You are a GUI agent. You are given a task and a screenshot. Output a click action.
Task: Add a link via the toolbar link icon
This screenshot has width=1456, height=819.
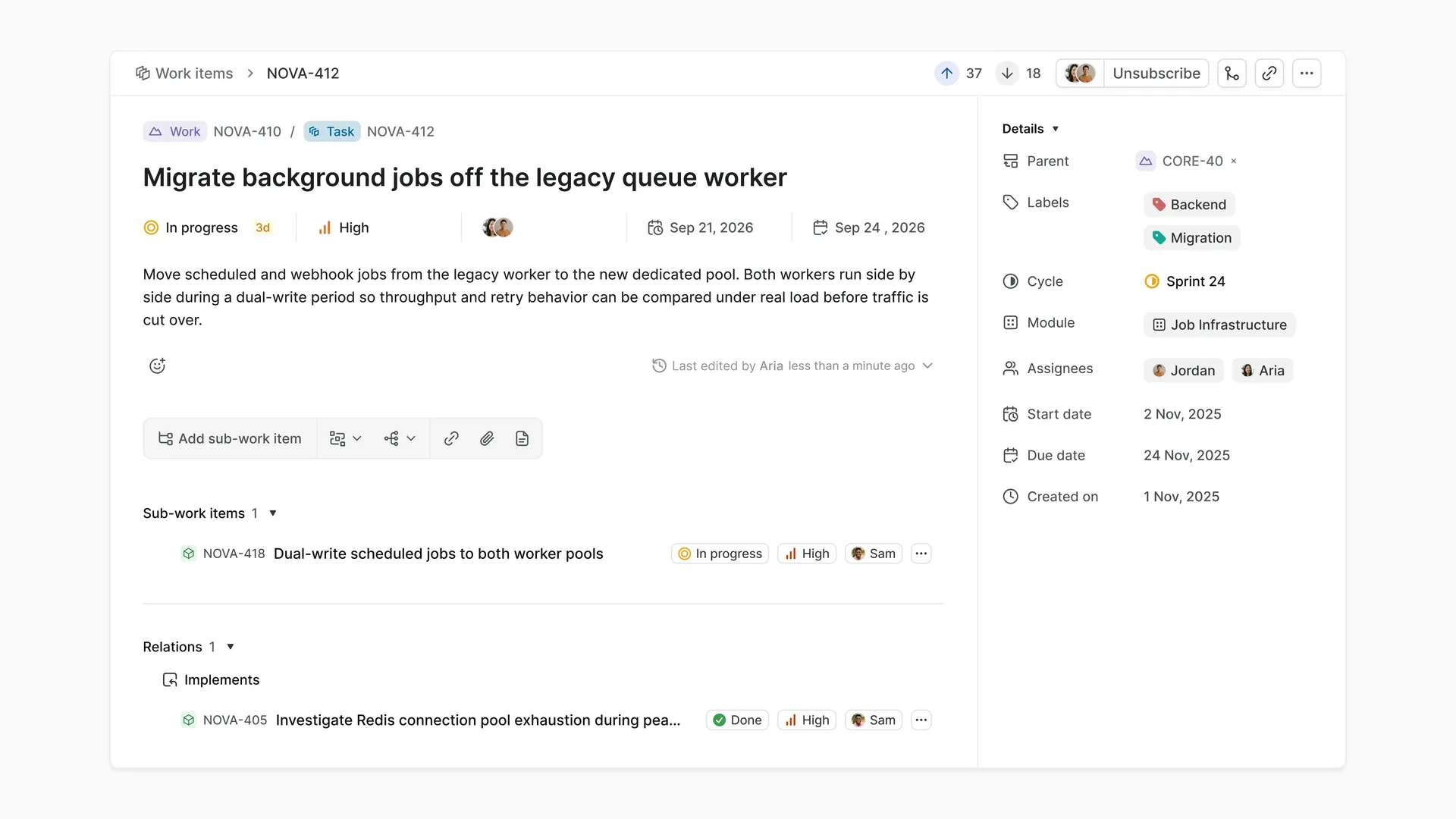pyautogui.click(x=451, y=438)
